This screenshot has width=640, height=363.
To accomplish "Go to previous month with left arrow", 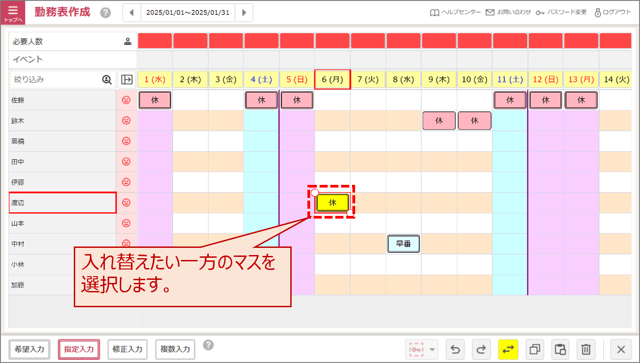I will [x=131, y=13].
